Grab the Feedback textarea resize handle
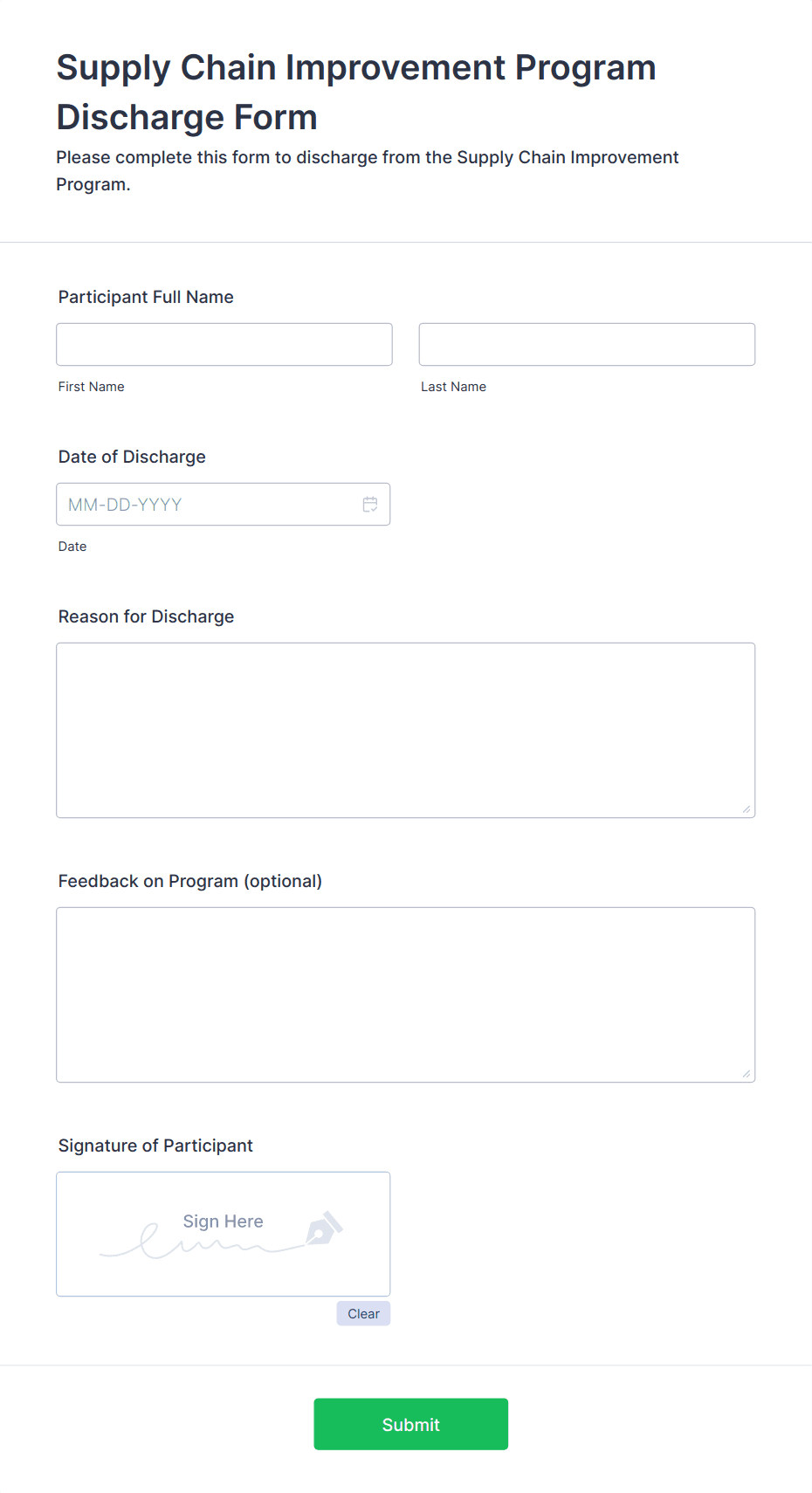This screenshot has width=812, height=1493. [747, 1074]
